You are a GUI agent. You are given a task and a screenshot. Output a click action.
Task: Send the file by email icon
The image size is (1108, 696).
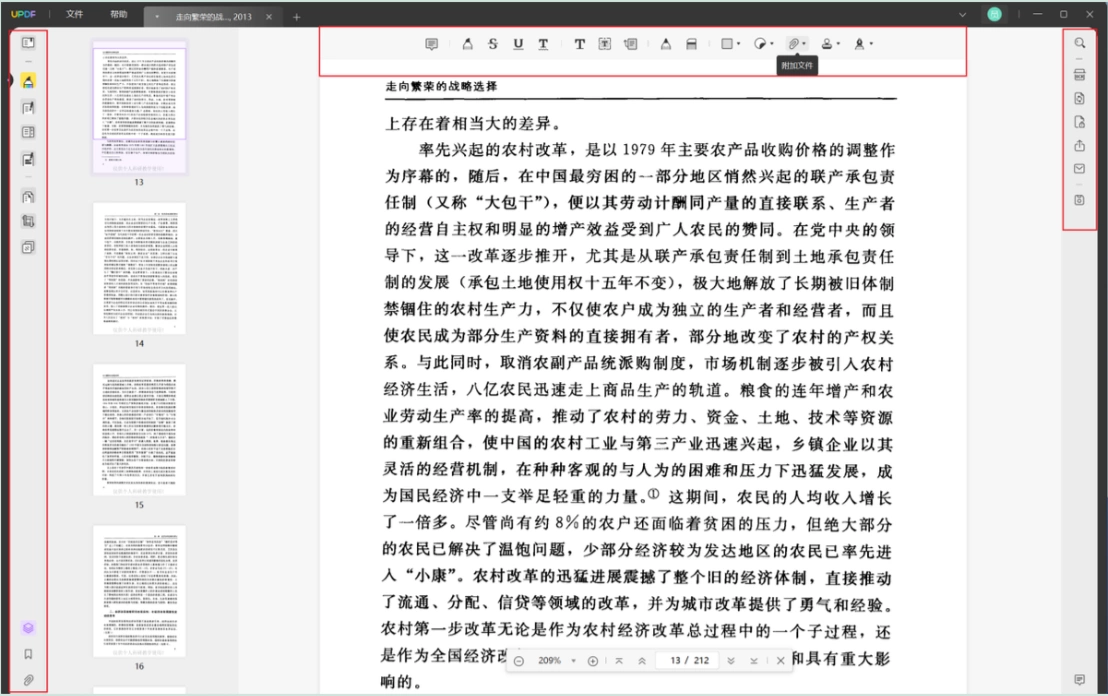[x=1080, y=169]
